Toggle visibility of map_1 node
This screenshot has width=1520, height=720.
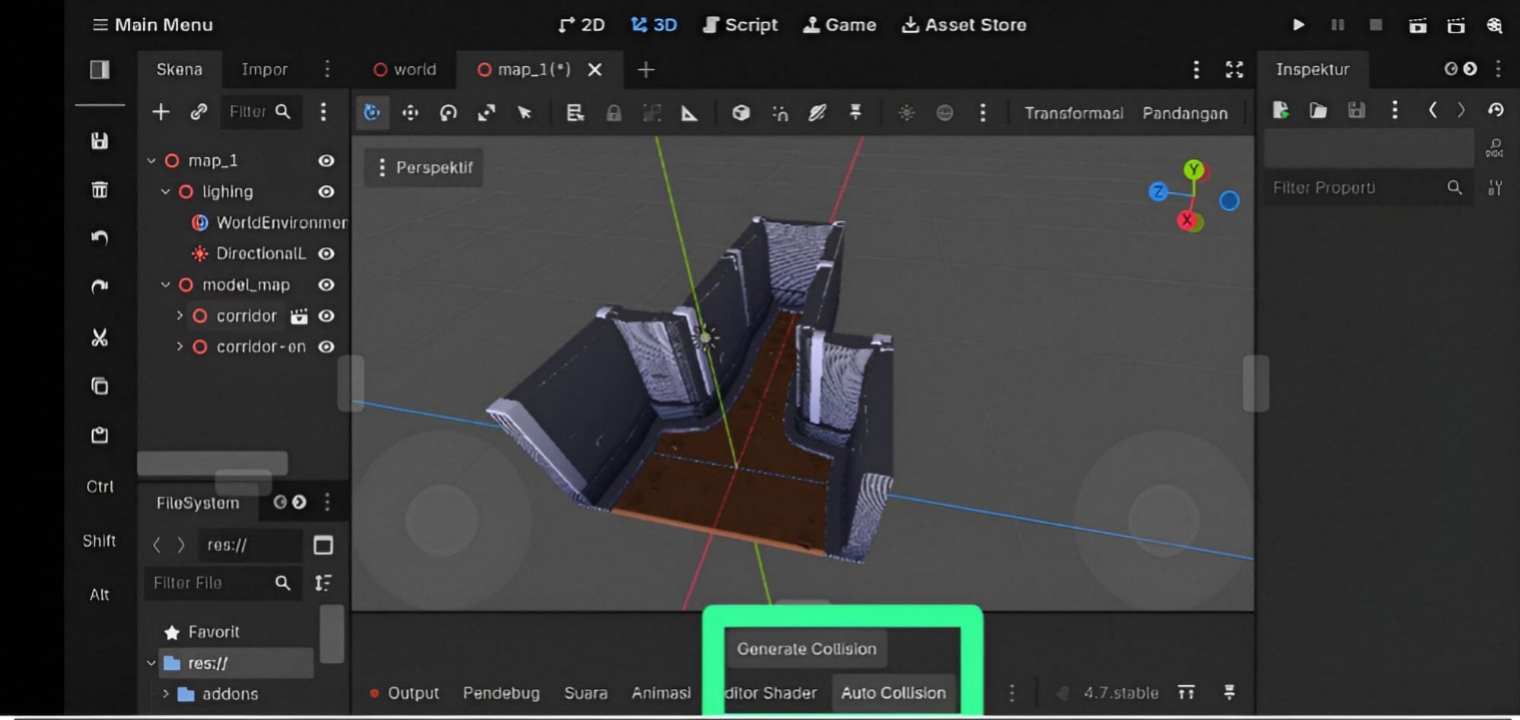[326, 160]
